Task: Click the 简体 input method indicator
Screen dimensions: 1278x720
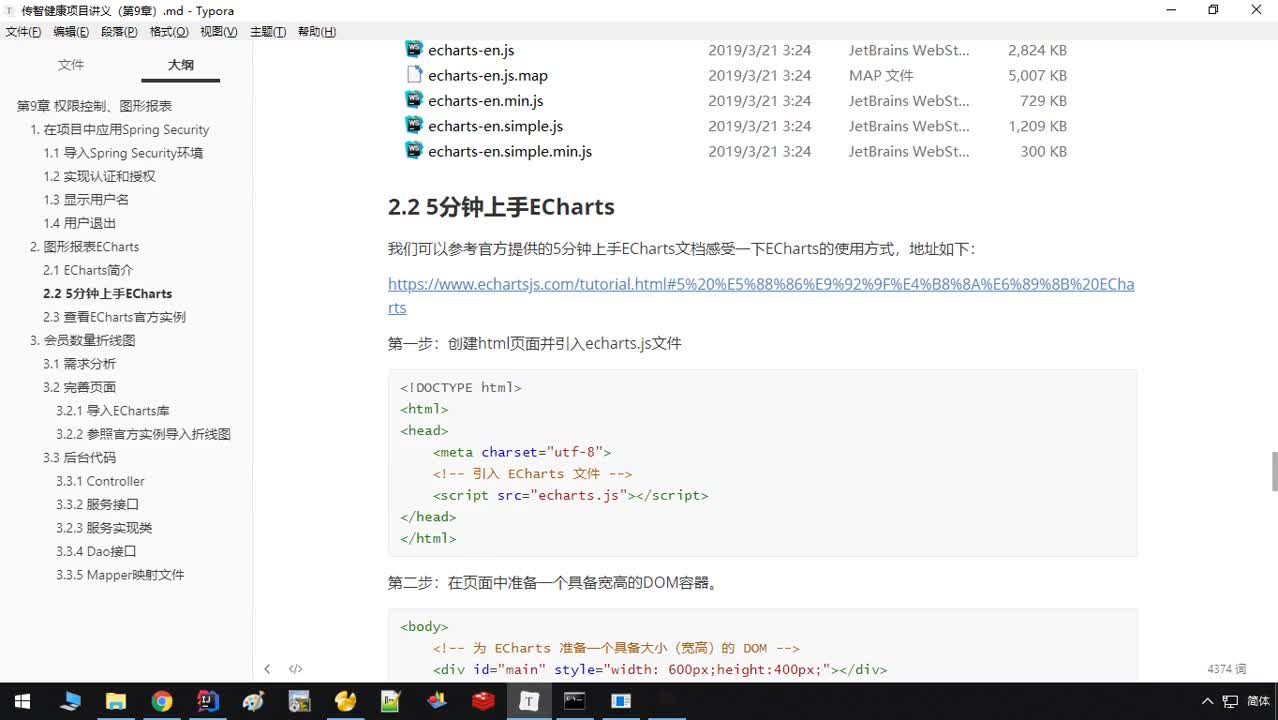Action: coord(1259,701)
